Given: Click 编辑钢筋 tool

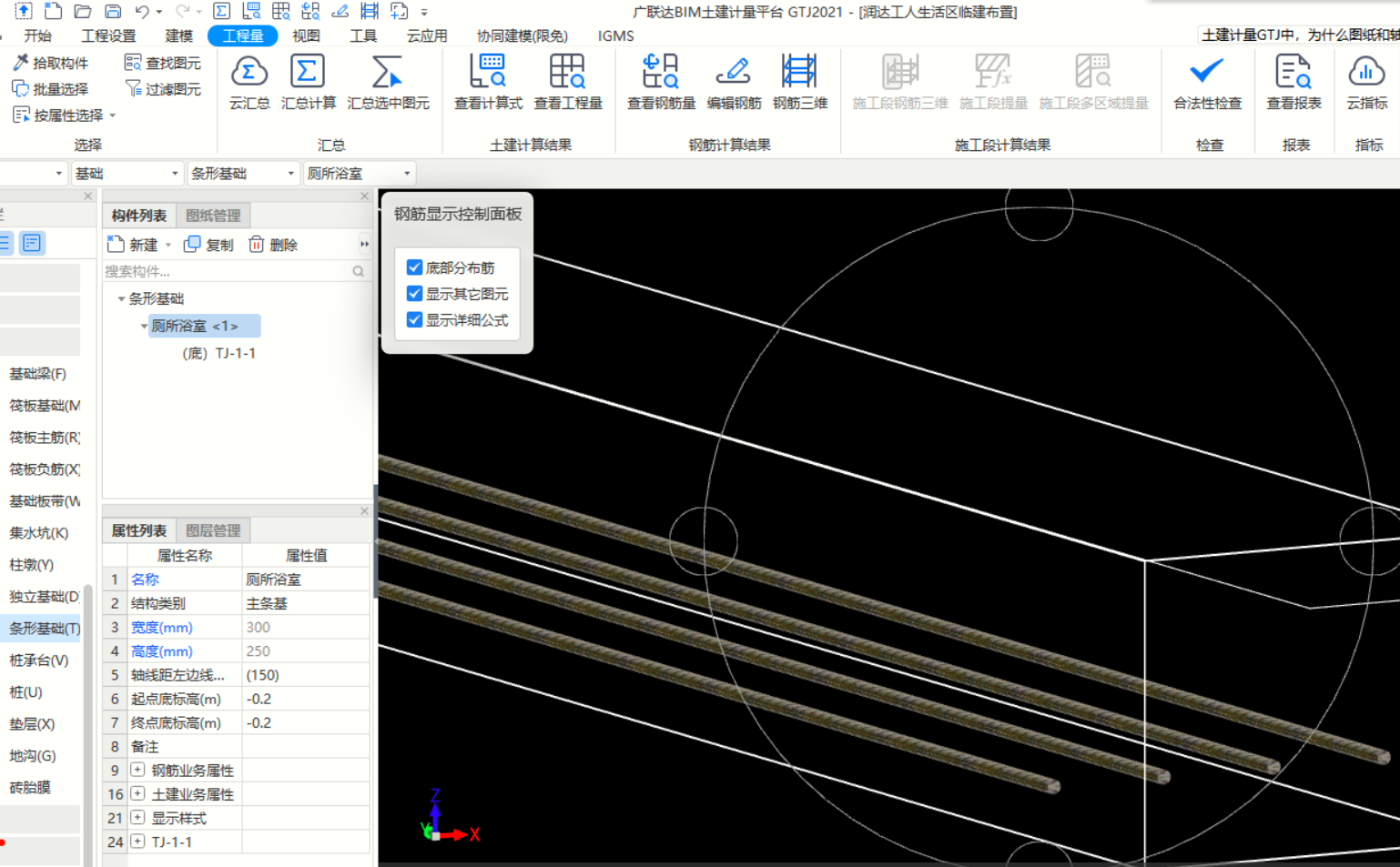Looking at the screenshot, I should click(x=734, y=82).
